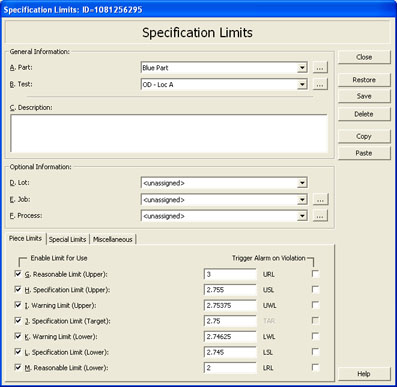Image resolution: width=397 pixels, height=387 pixels.
Task: Toggle Specification Limit (Upper) enable checkbox
Action: click(x=18, y=289)
